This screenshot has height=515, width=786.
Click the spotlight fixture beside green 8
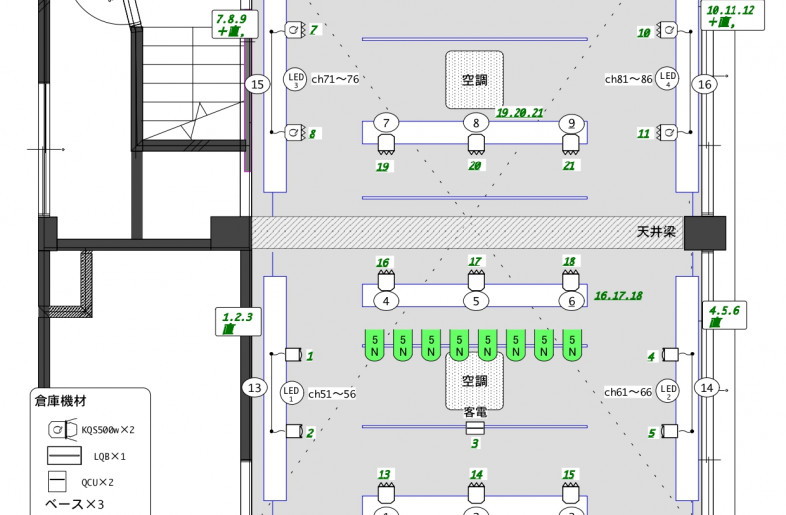coord(295,133)
